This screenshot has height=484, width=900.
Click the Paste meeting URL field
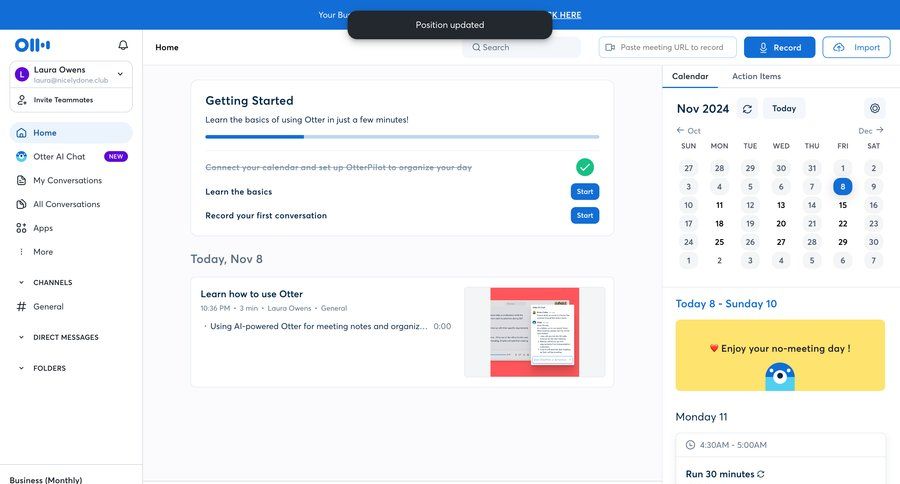668,47
